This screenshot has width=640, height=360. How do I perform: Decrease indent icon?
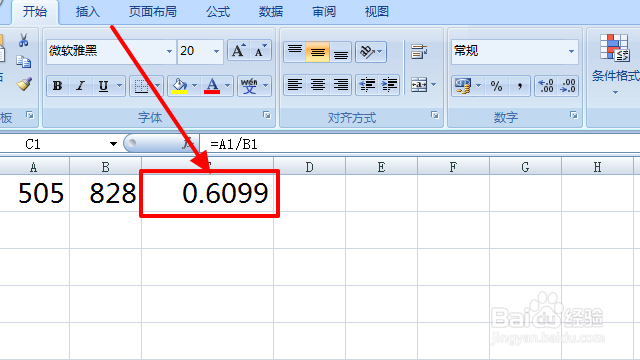[x=367, y=85]
